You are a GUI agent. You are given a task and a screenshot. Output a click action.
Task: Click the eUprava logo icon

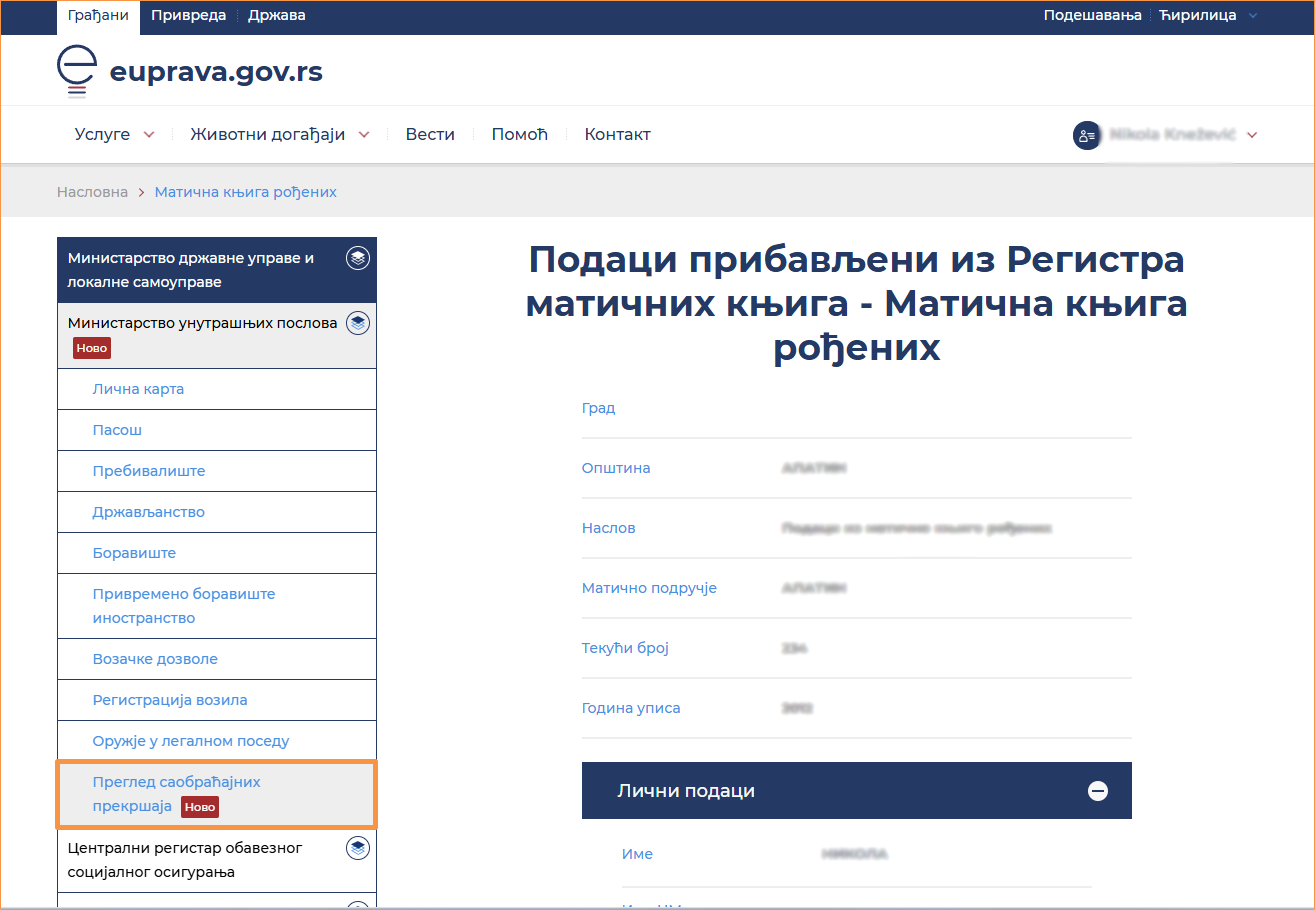[76, 72]
